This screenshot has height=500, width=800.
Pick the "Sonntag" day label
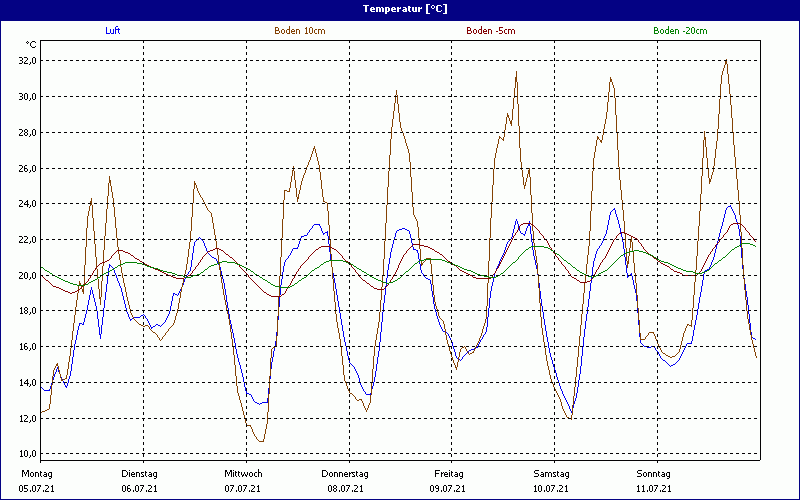pyautogui.click(x=654, y=473)
